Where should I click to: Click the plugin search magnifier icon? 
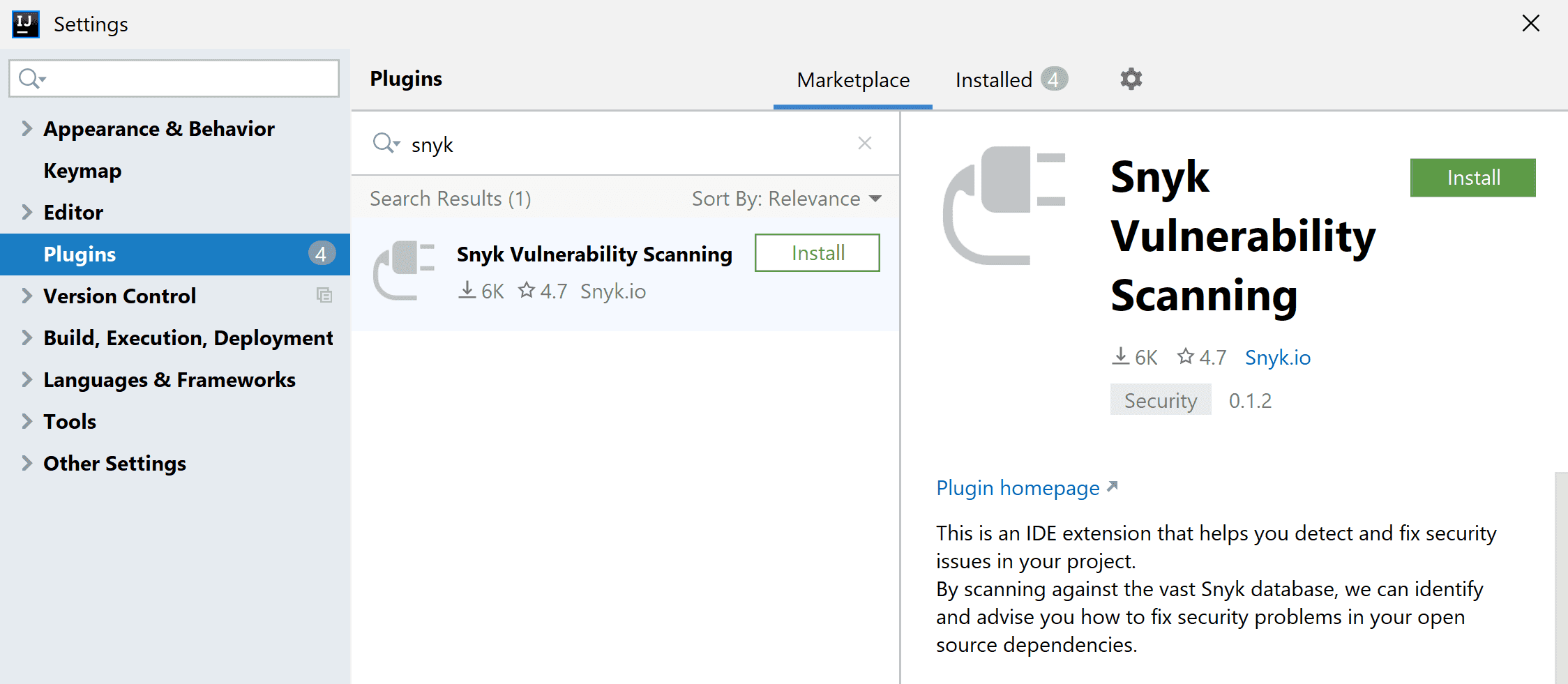[385, 144]
